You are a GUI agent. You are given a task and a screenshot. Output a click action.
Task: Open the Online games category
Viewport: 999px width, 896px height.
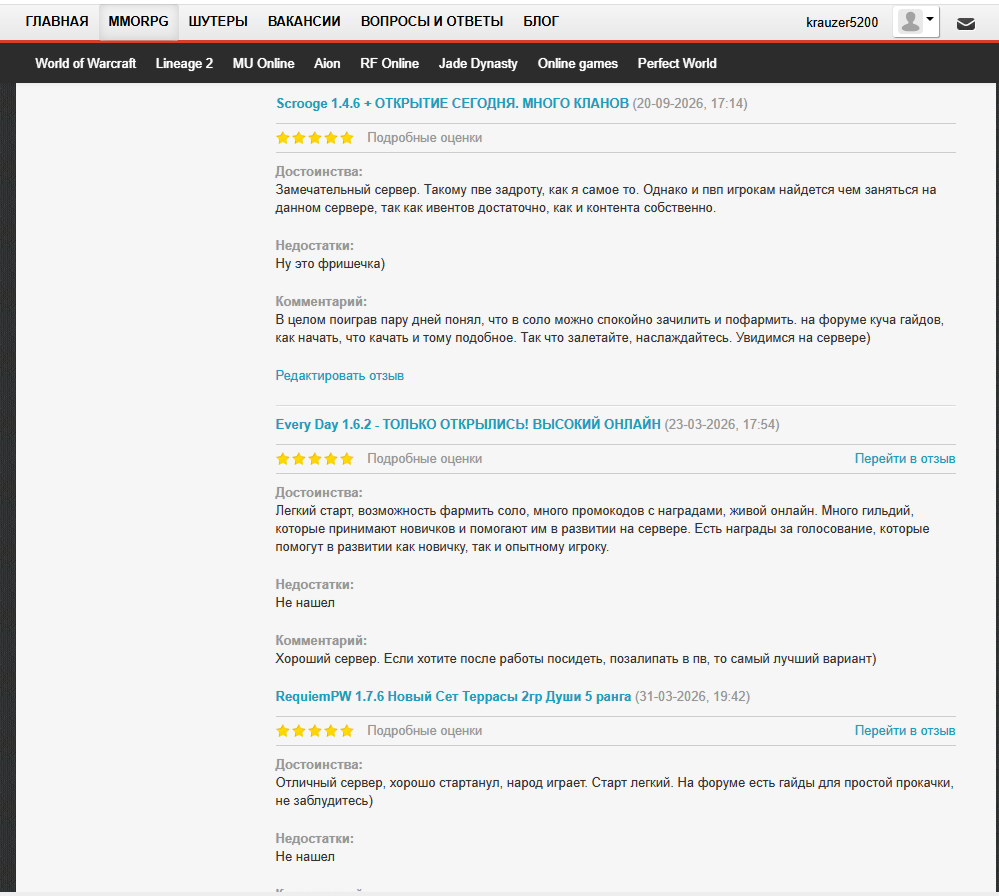coord(577,64)
